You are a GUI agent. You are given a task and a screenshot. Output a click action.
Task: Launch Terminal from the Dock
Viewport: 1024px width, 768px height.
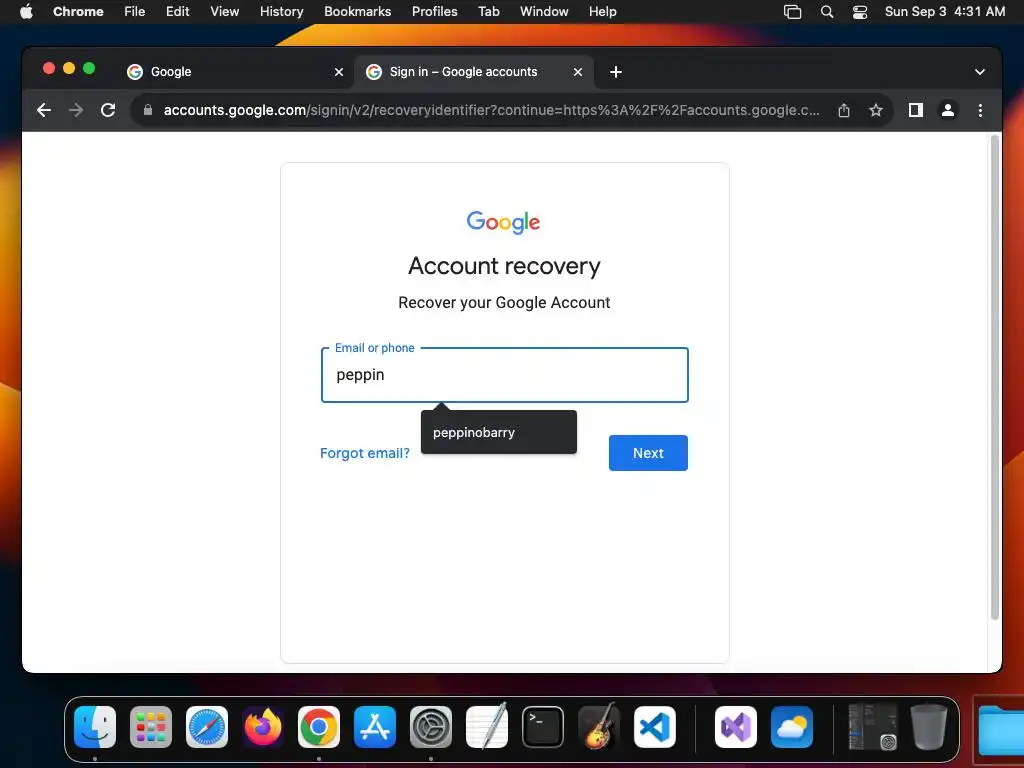click(543, 727)
